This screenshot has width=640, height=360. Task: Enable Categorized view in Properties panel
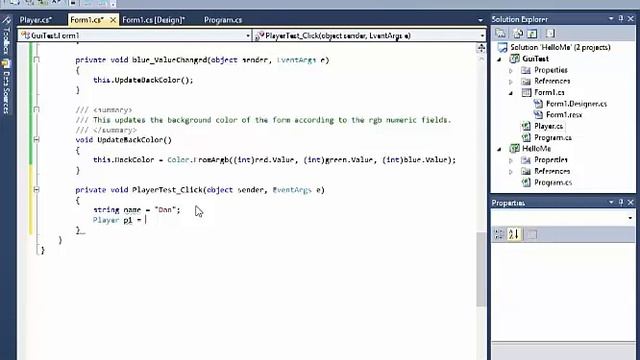click(x=500, y=234)
